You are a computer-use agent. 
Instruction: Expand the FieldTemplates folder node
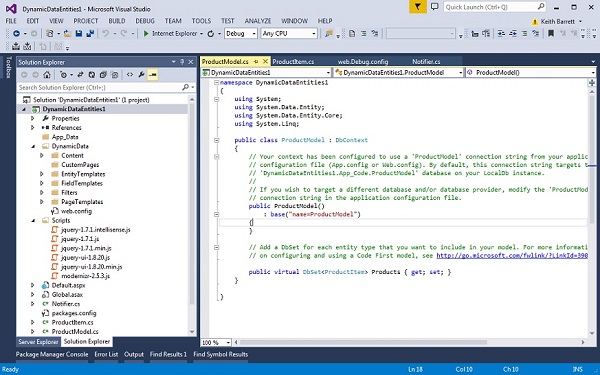42,183
